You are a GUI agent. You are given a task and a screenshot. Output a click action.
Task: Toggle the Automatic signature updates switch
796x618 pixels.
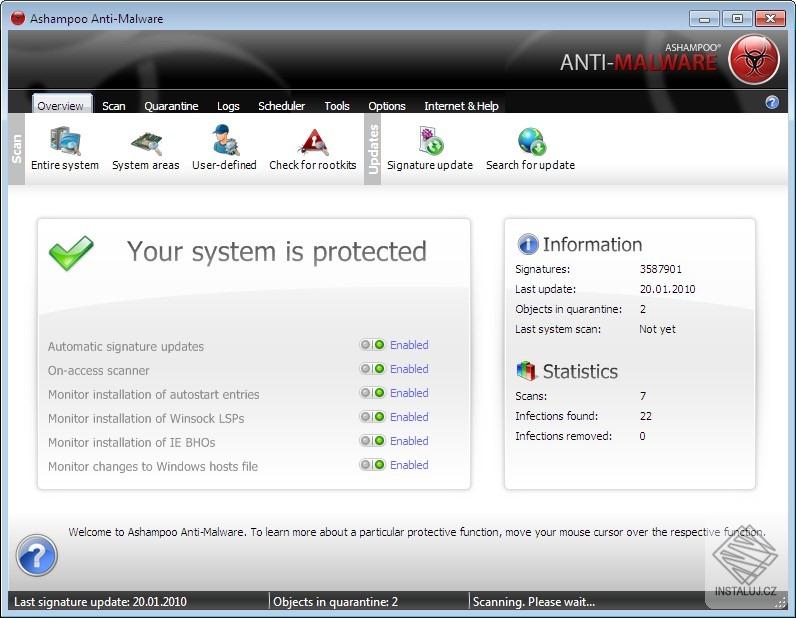pyautogui.click(x=372, y=345)
